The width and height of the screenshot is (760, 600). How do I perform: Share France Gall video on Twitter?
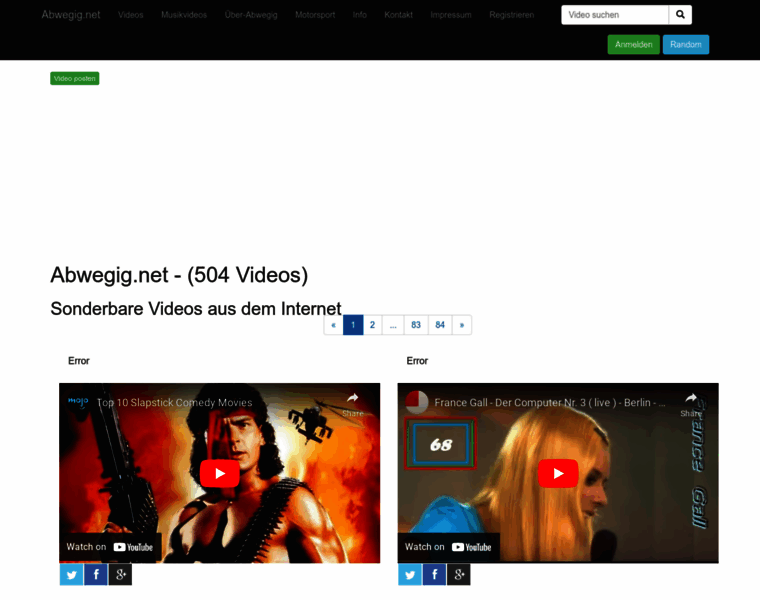pyautogui.click(x=410, y=575)
